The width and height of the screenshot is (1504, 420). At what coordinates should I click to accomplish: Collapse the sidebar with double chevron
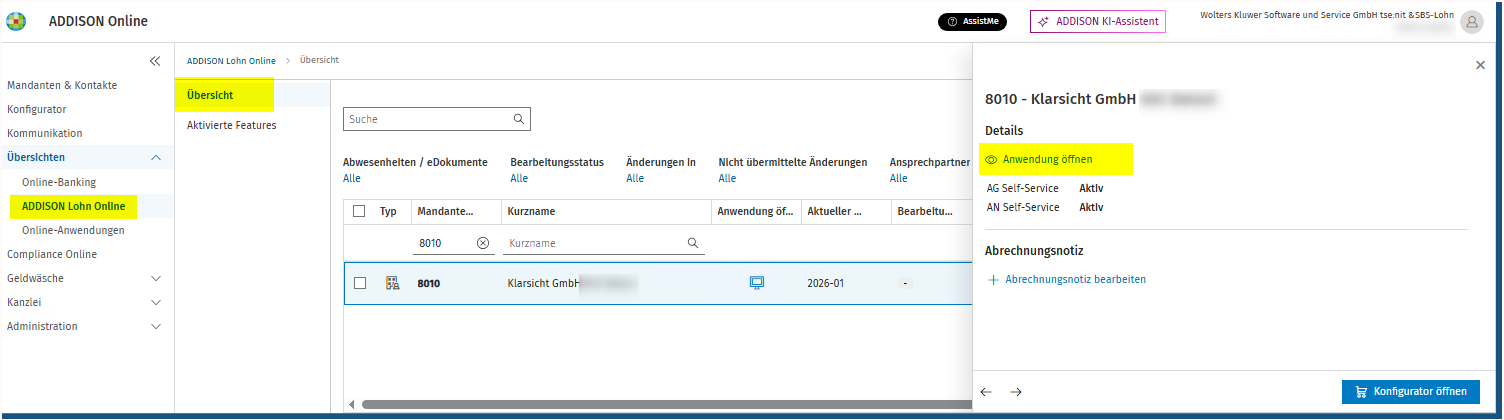click(x=155, y=61)
